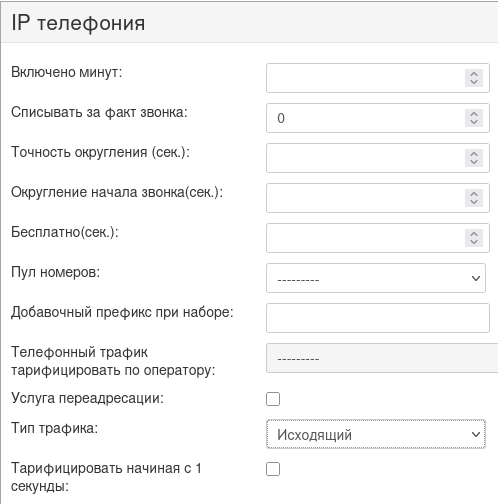The width and height of the screenshot is (498, 504).
Task: Focus the Точность округления (сек.) input
Action: pos(378,158)
